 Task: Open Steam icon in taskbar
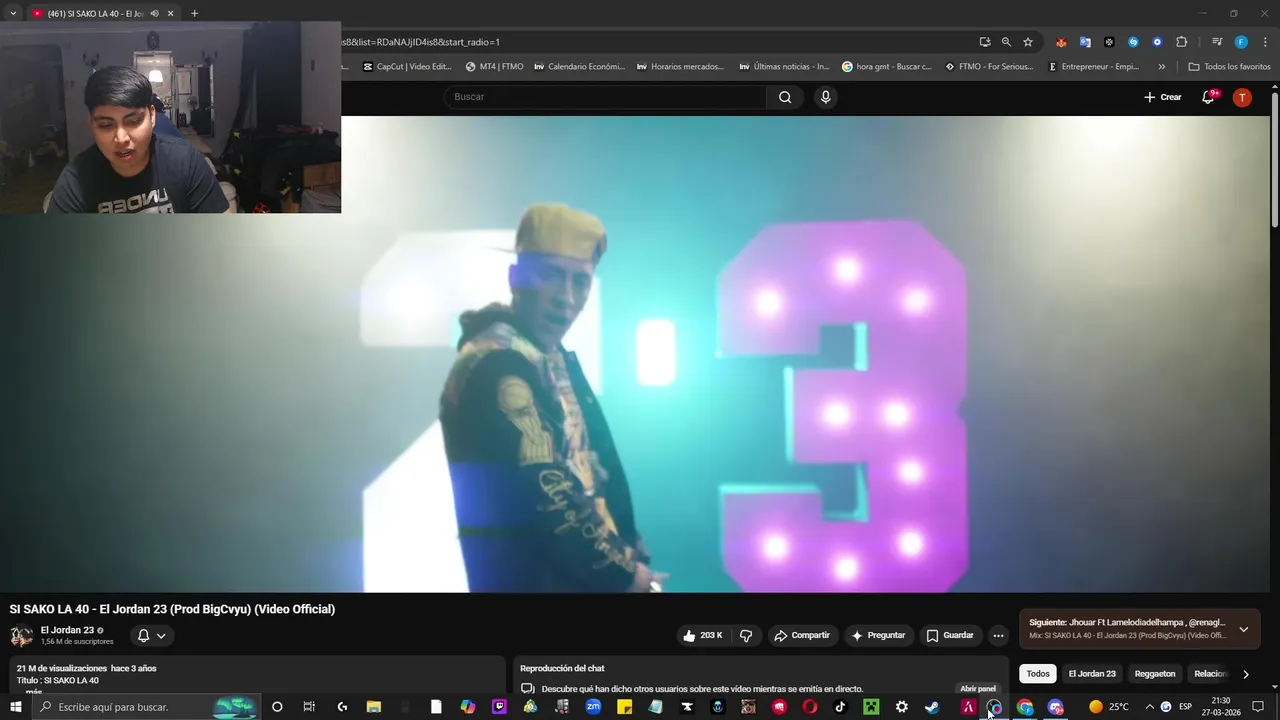932,707
